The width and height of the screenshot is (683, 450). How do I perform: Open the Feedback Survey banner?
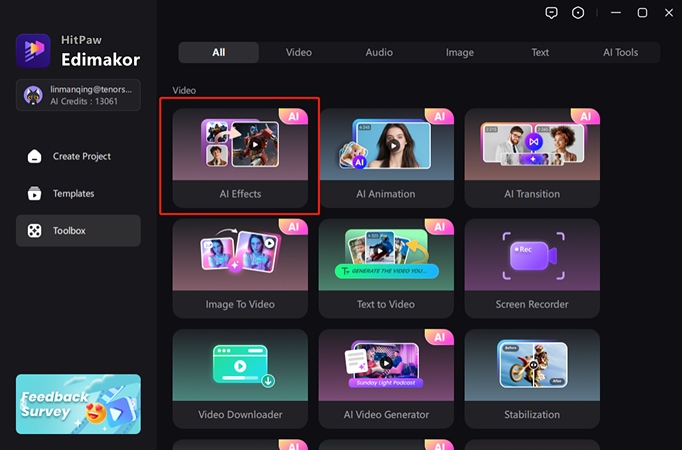point(78,404)
